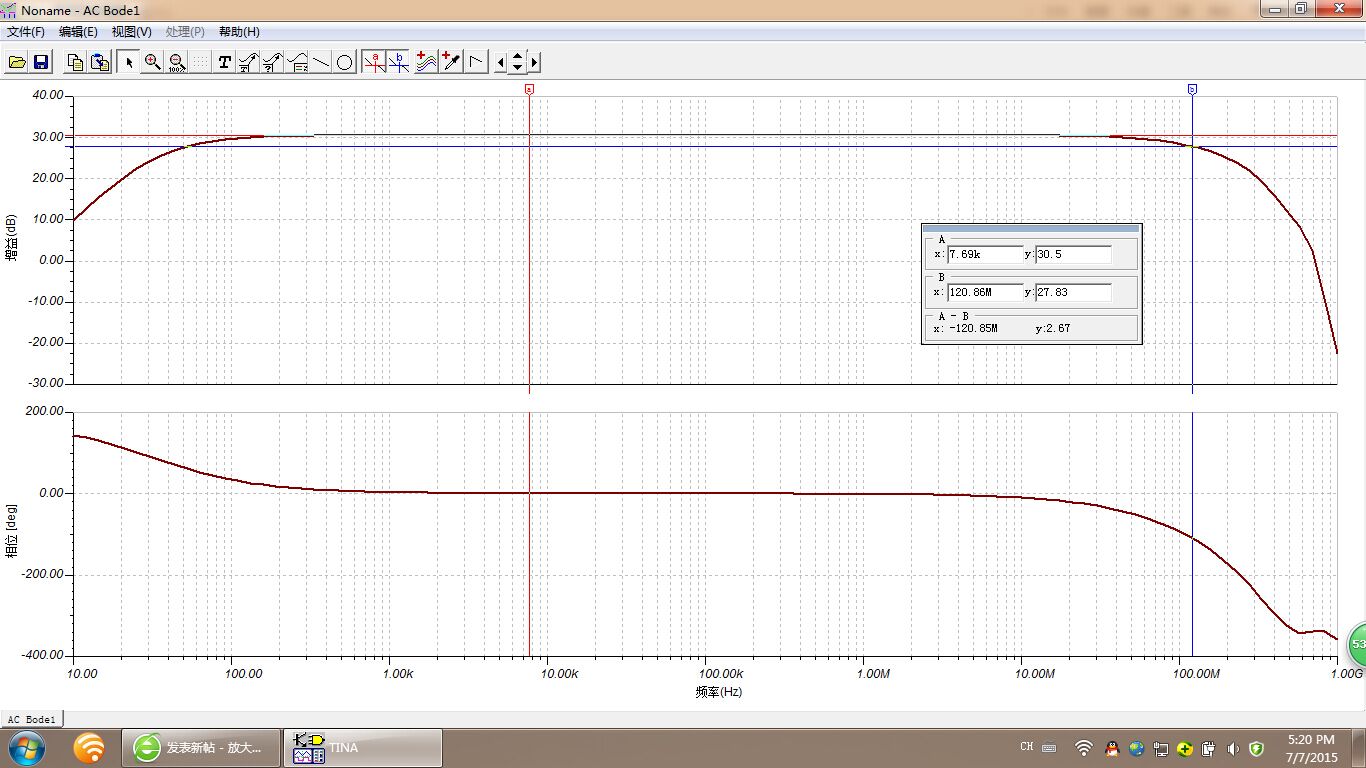Click the up arrow toolbar button
The width and height of the screenshot is (1366, 768).
pos(517,56)
